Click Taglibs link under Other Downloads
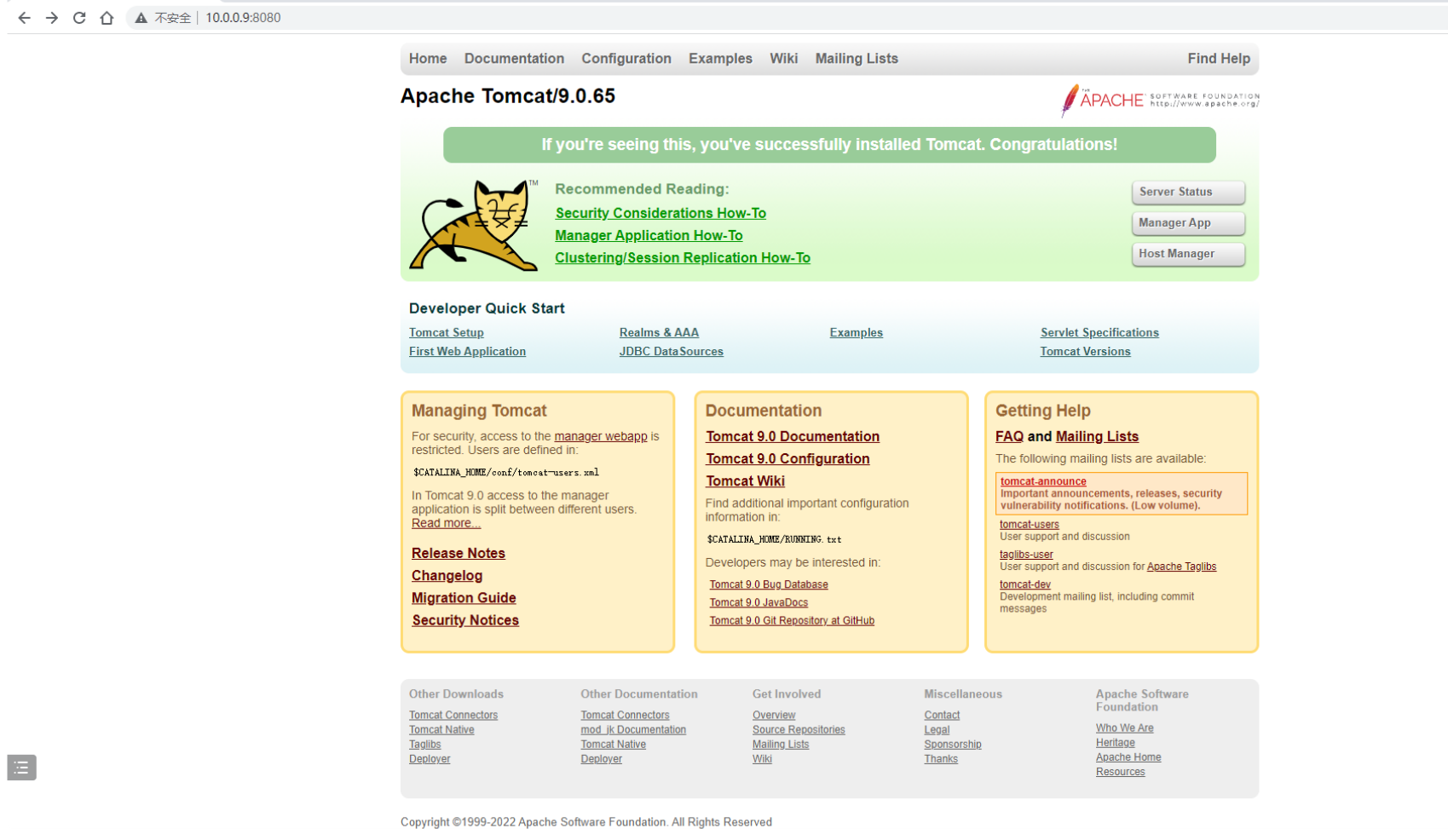Viewport: 1448px width, 840px height. pyautogui.click(x=425, y=745)
